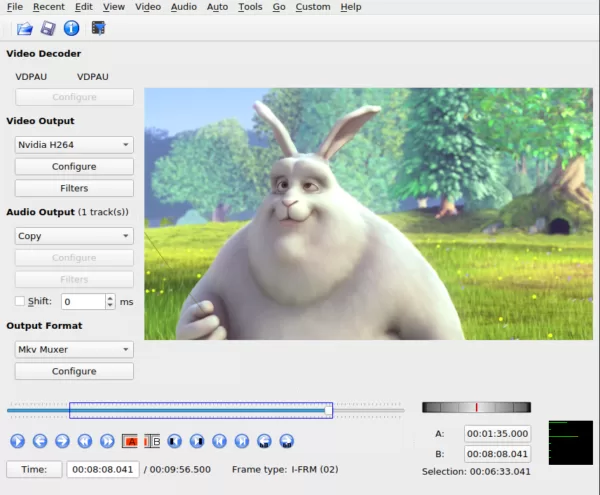Open the Audio menu
Screen dimensions: 600x495
[x=184, y=7]
